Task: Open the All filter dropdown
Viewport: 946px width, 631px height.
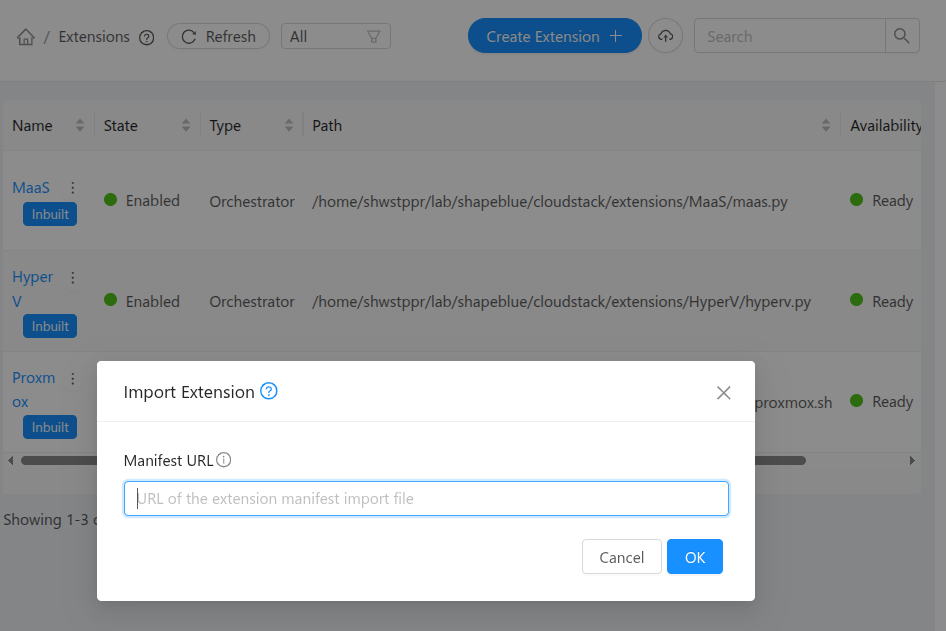Action: 335,35
